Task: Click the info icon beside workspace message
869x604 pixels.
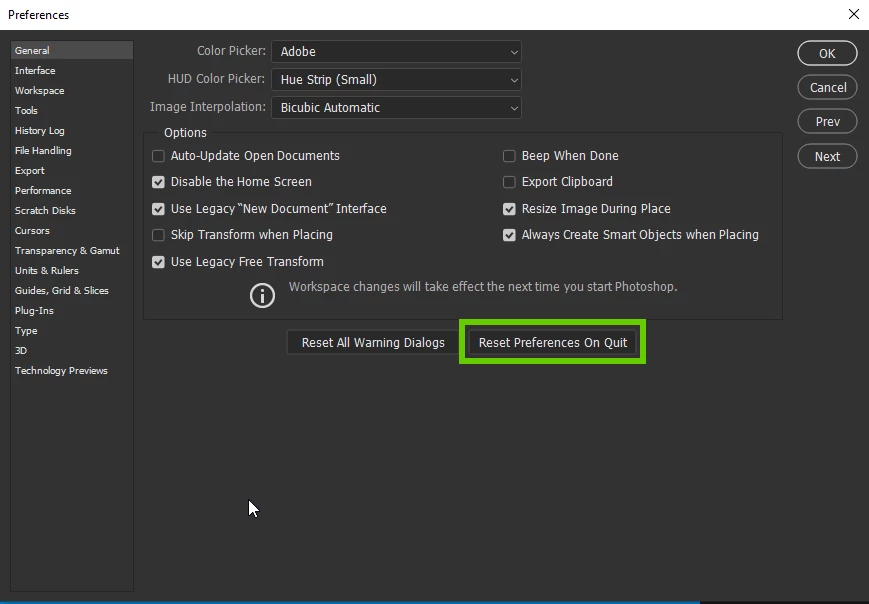Action: (262, 295)
